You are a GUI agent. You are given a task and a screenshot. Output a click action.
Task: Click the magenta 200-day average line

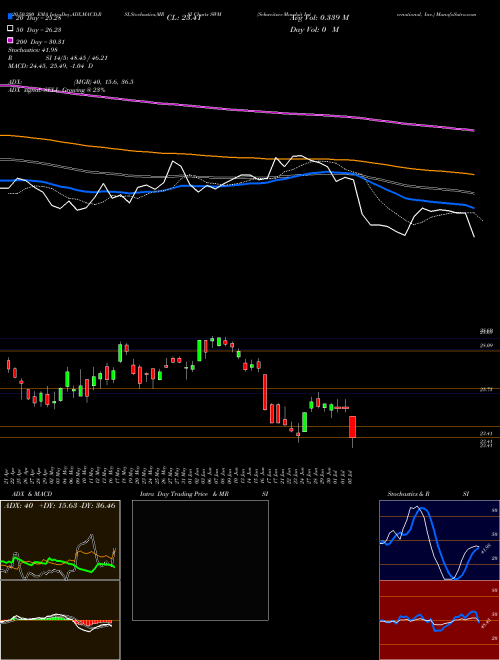(x=237, y=109)
